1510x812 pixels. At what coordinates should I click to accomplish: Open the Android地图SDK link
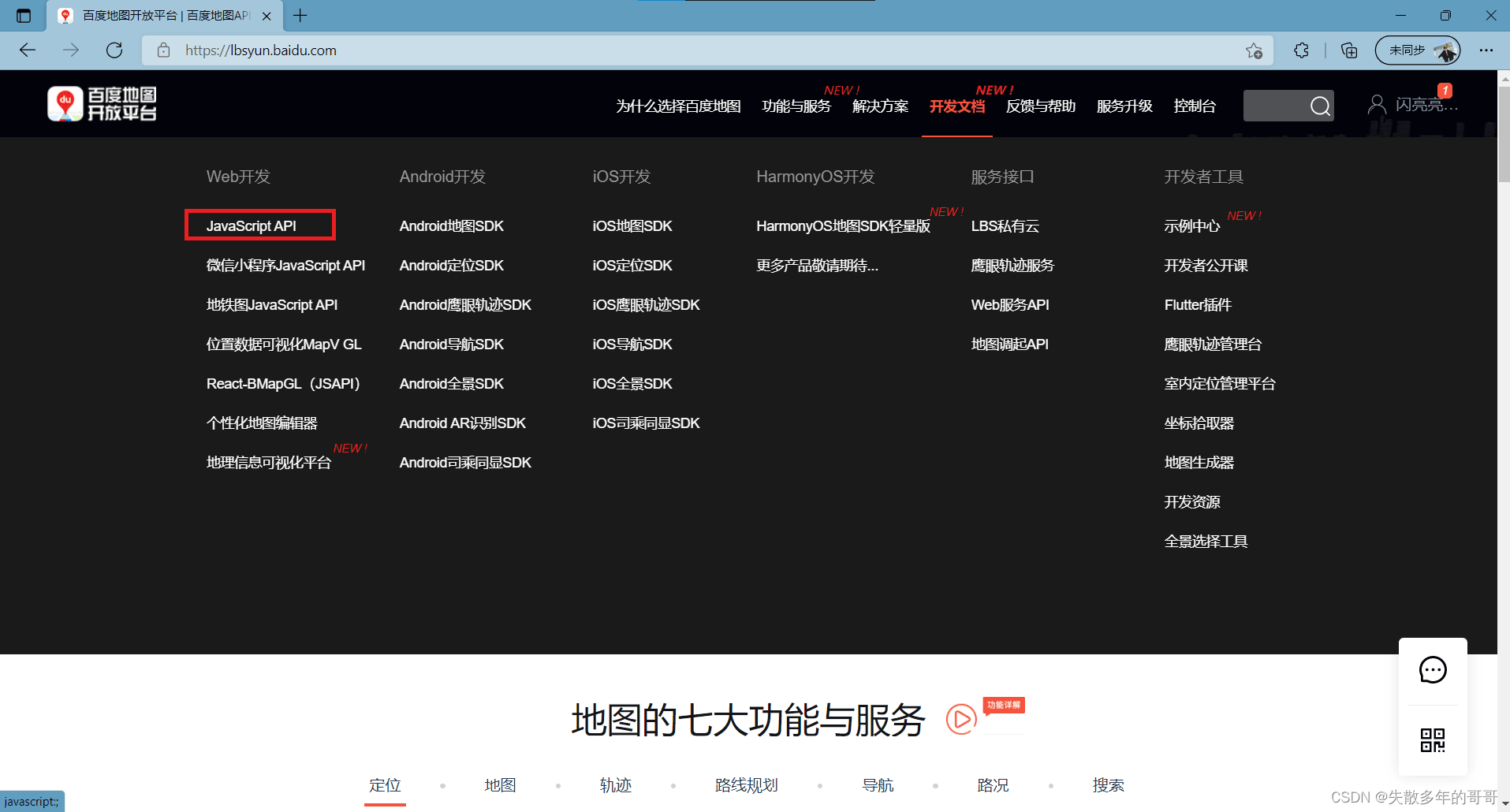point(451,226)
